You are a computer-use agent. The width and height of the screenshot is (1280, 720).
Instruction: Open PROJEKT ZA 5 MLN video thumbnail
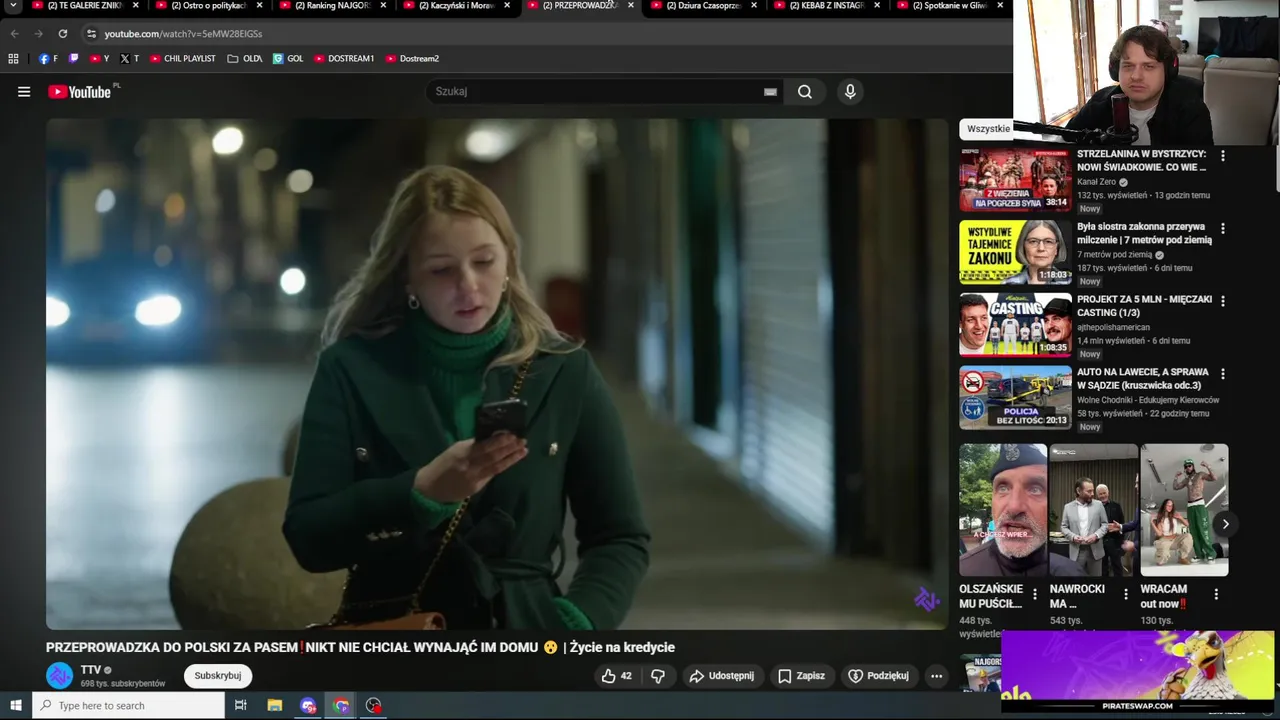(x=1015, y=325)
